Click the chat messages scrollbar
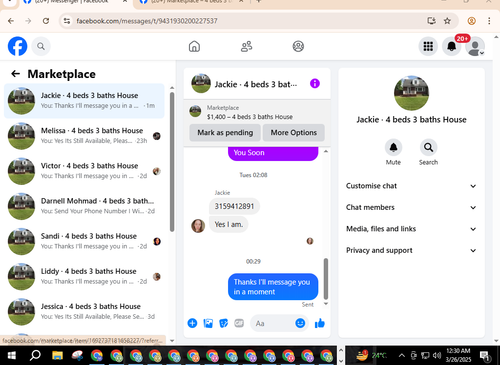This screenshot has height=365, width=500. 326,279
